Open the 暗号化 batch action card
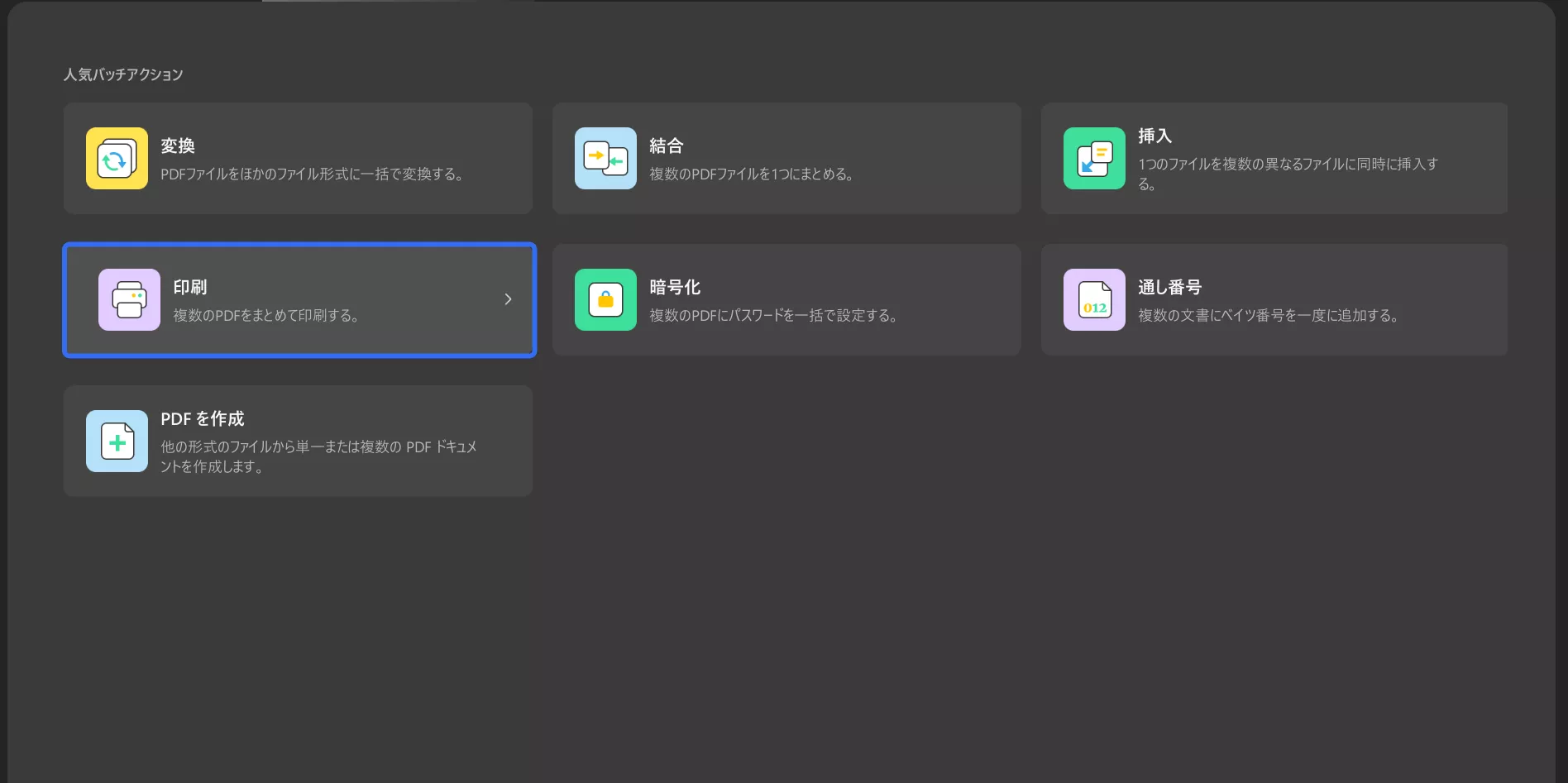Screen dimensions: 1568x783 pyautogui.click(x=786, y=299)
